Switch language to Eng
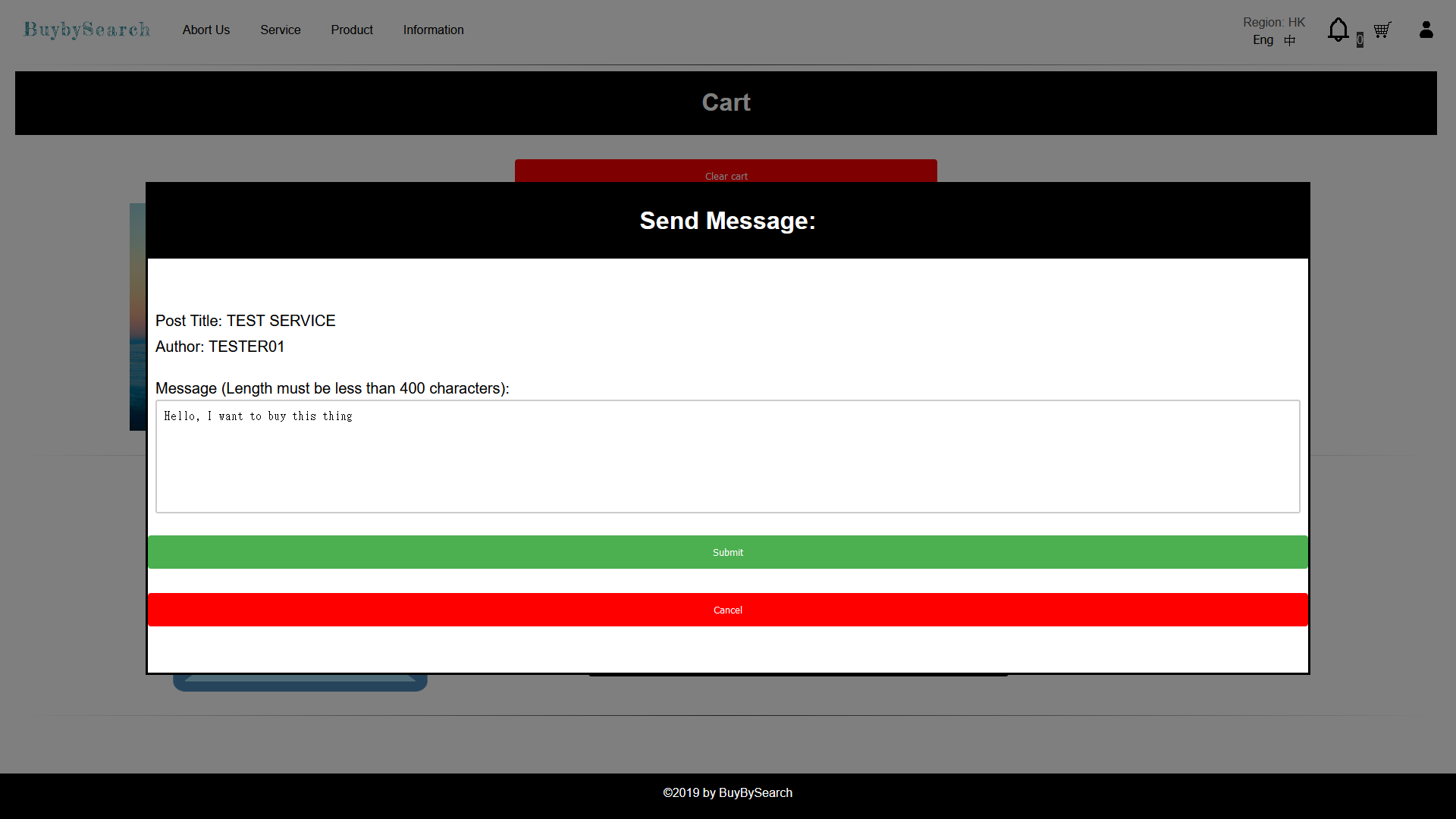The image size is (1456, 819). [1263, 40]
